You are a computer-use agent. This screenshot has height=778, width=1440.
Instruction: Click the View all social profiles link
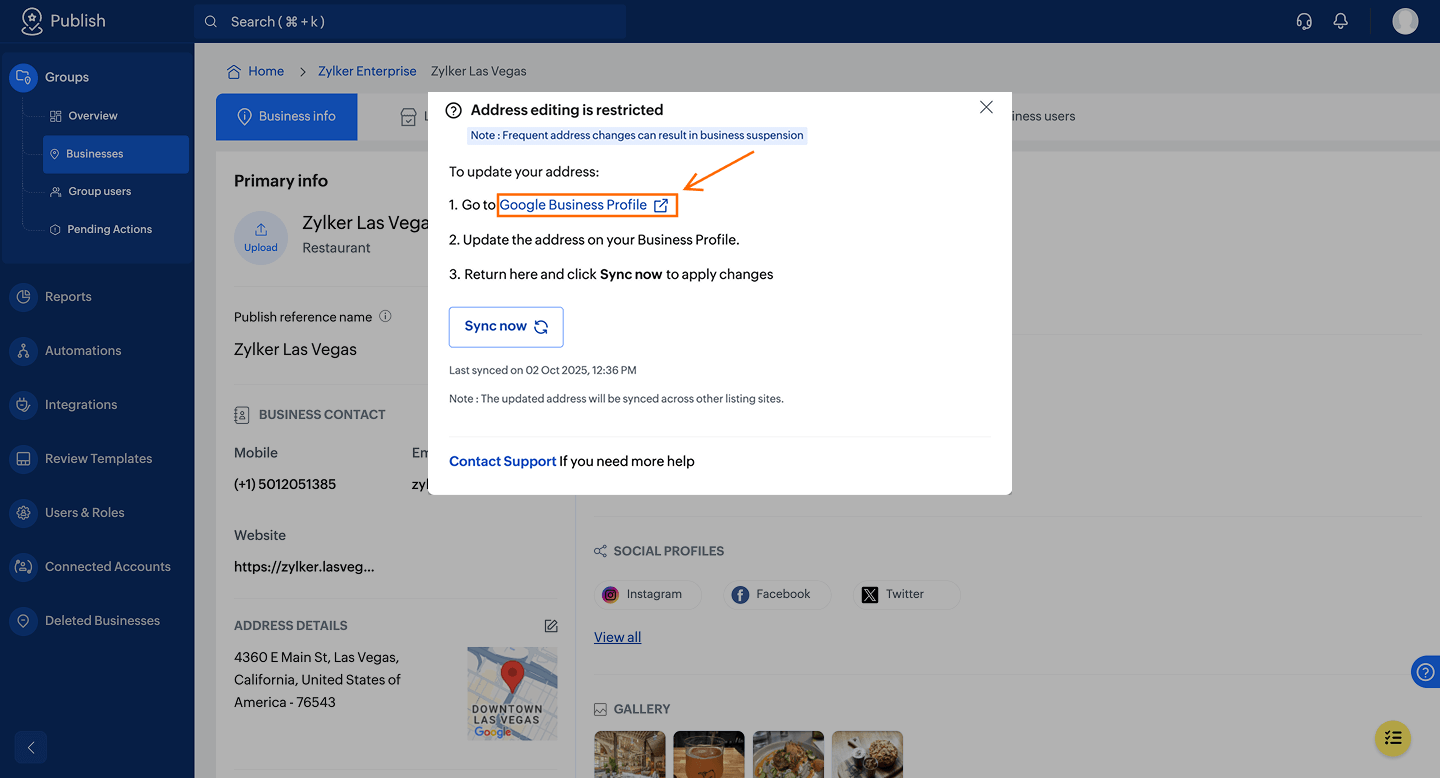coord(618,637)
